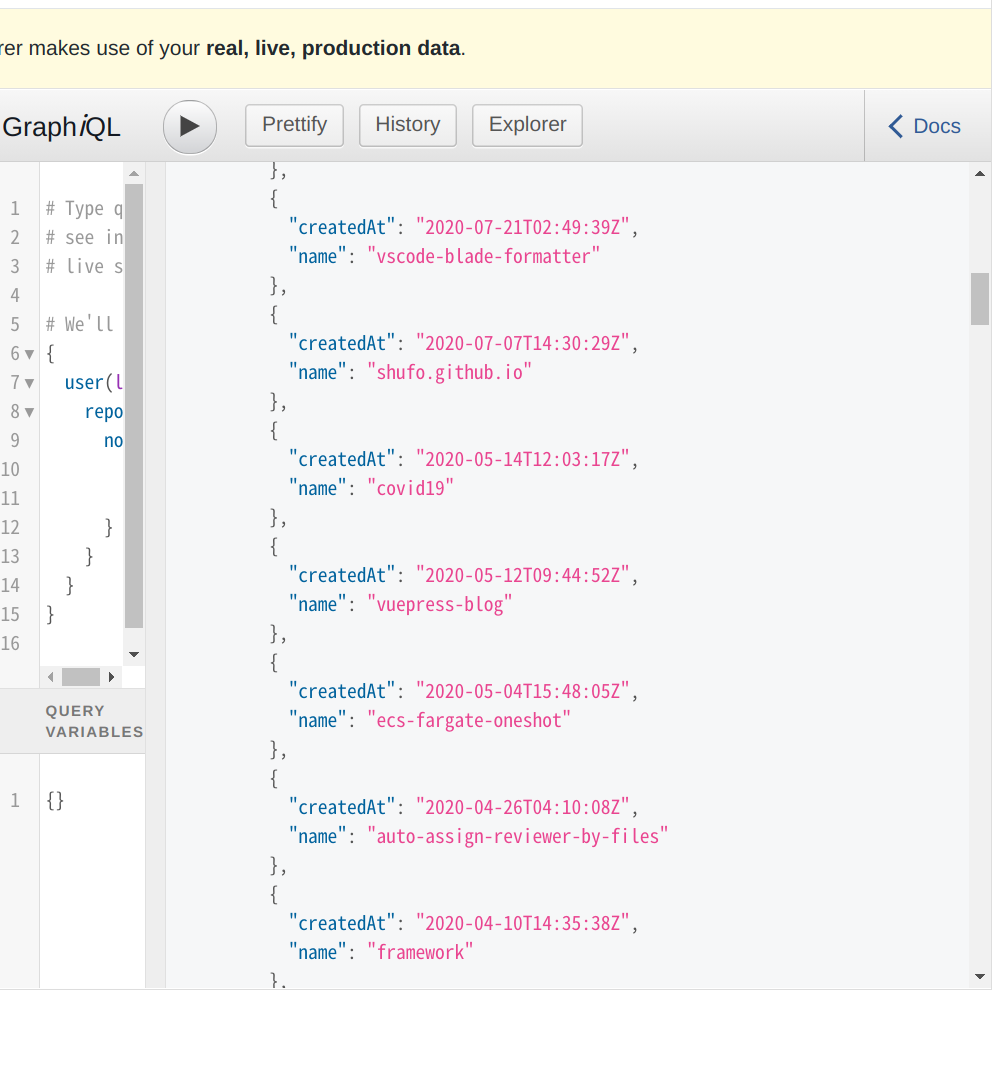Click the query editor's scroll-up arrow

click(x=134, y=174)
